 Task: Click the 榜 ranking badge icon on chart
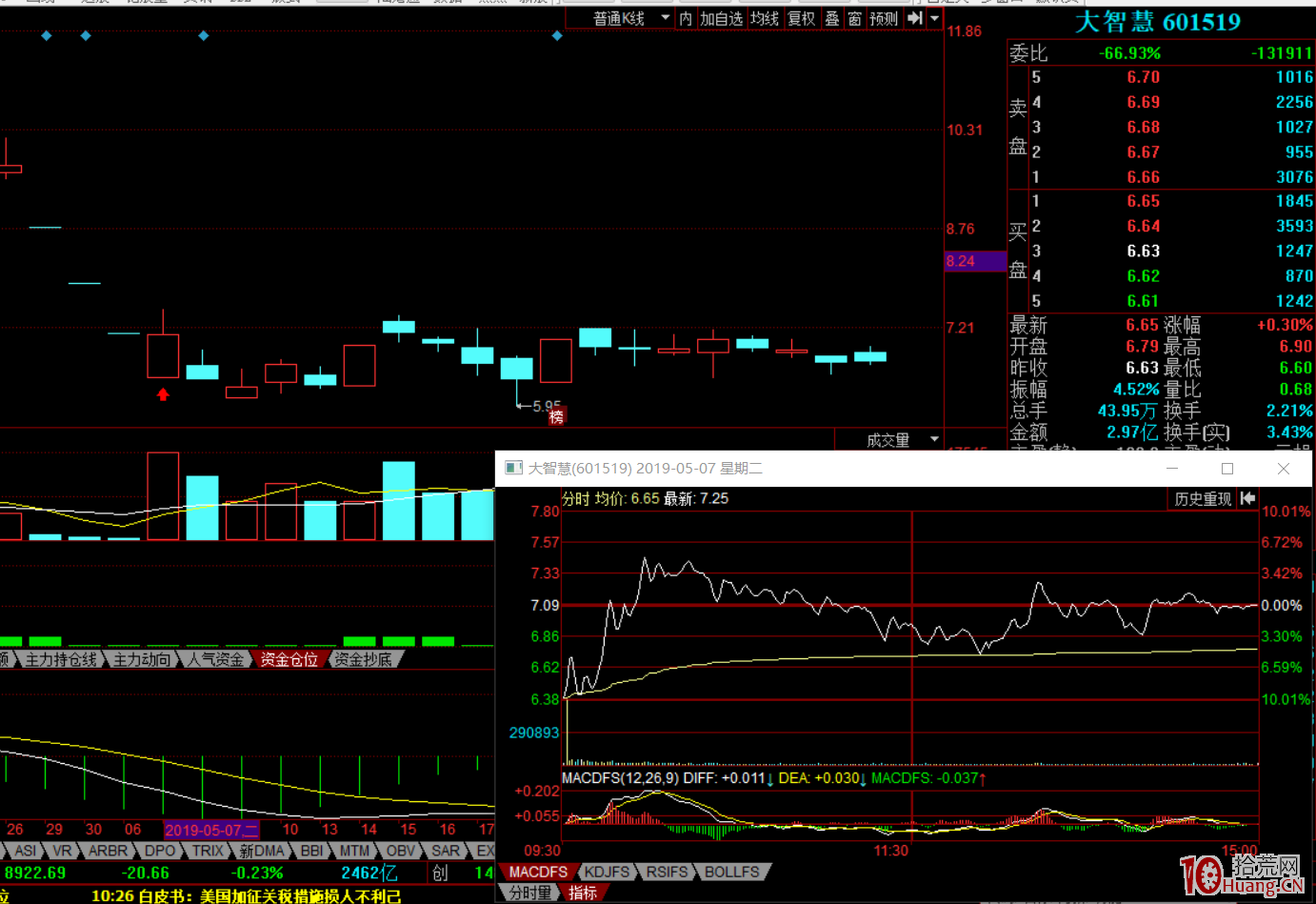(556, 416)
